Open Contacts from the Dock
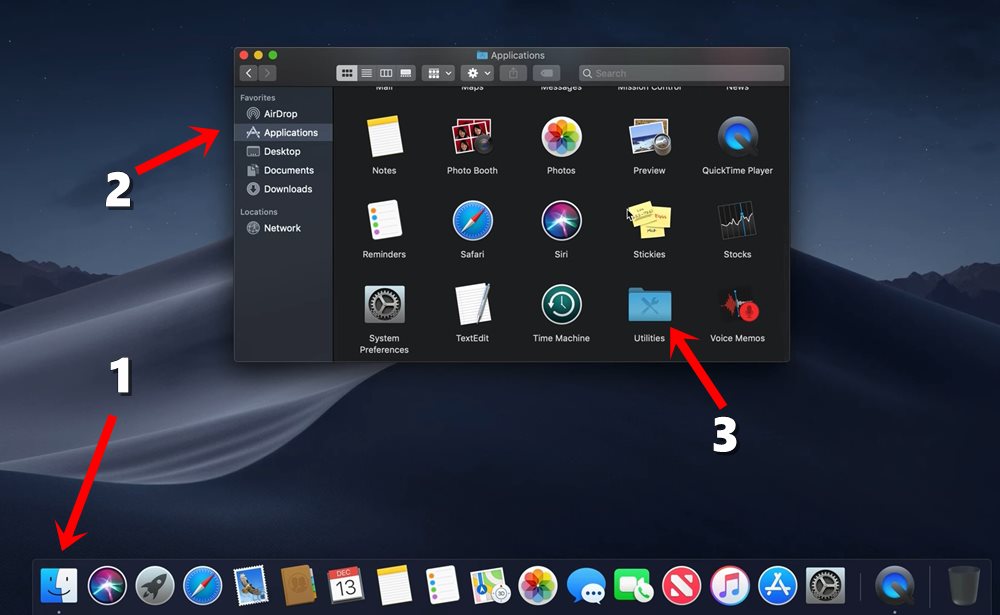Viewport: 1000px width, 615px height. pos(298,585)
